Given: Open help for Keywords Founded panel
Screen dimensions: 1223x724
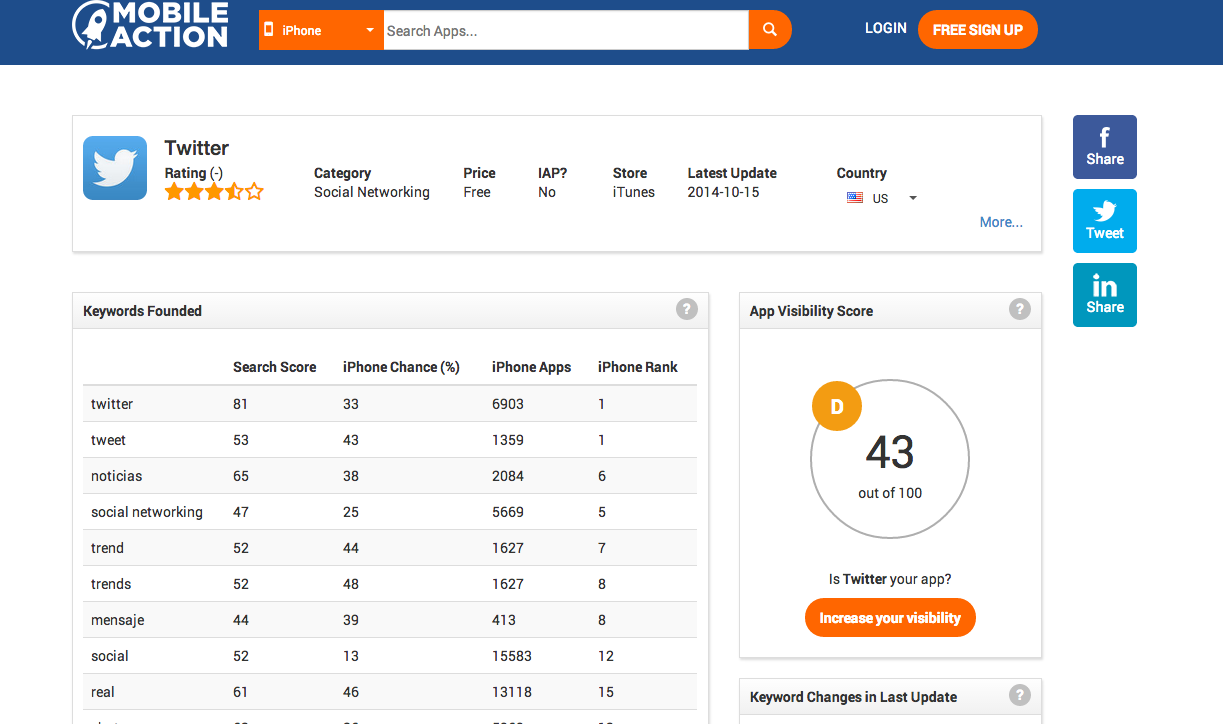Looking at the screenshot, I should [x=686, y=309].
